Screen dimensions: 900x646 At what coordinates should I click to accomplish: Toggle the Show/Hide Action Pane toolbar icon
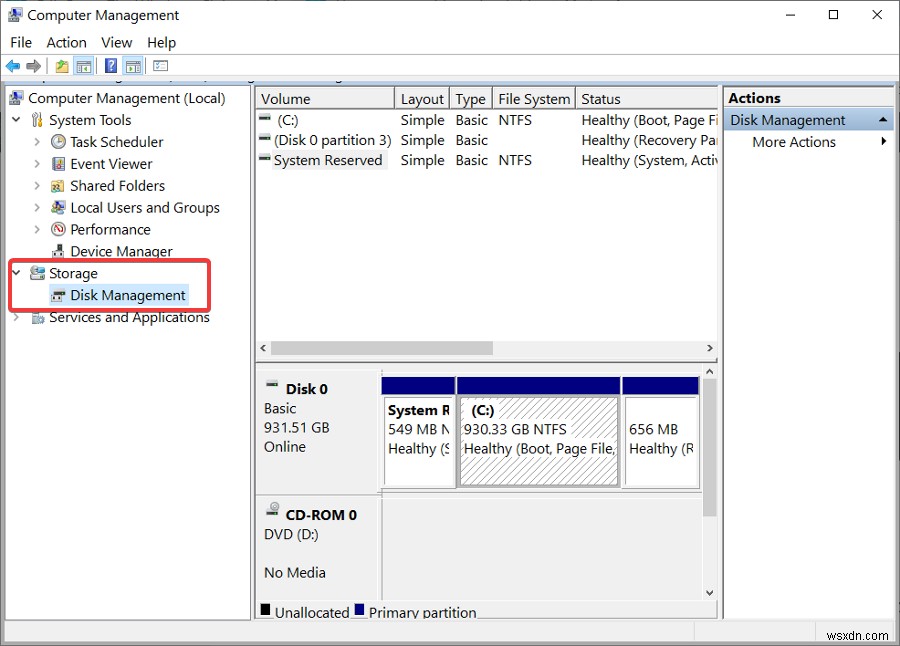133,66
